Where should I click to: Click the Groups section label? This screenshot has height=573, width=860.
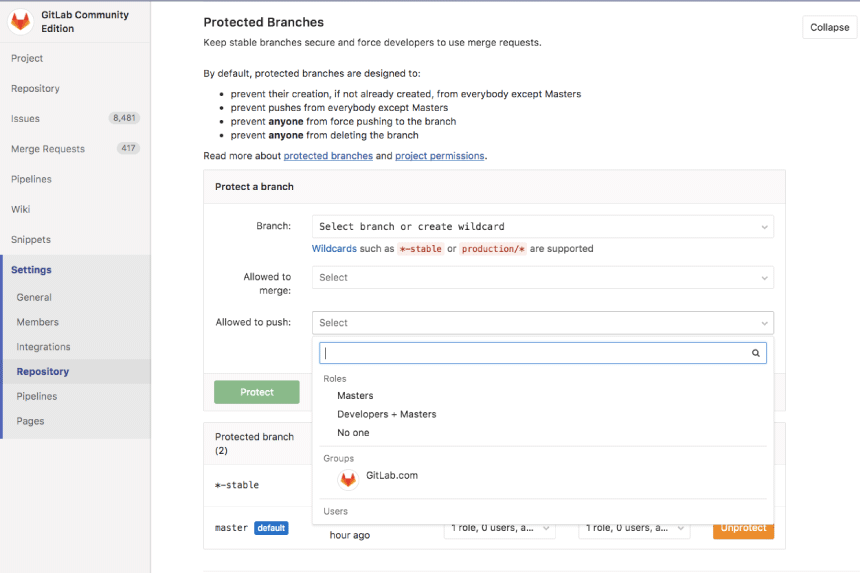pos(338,458)
